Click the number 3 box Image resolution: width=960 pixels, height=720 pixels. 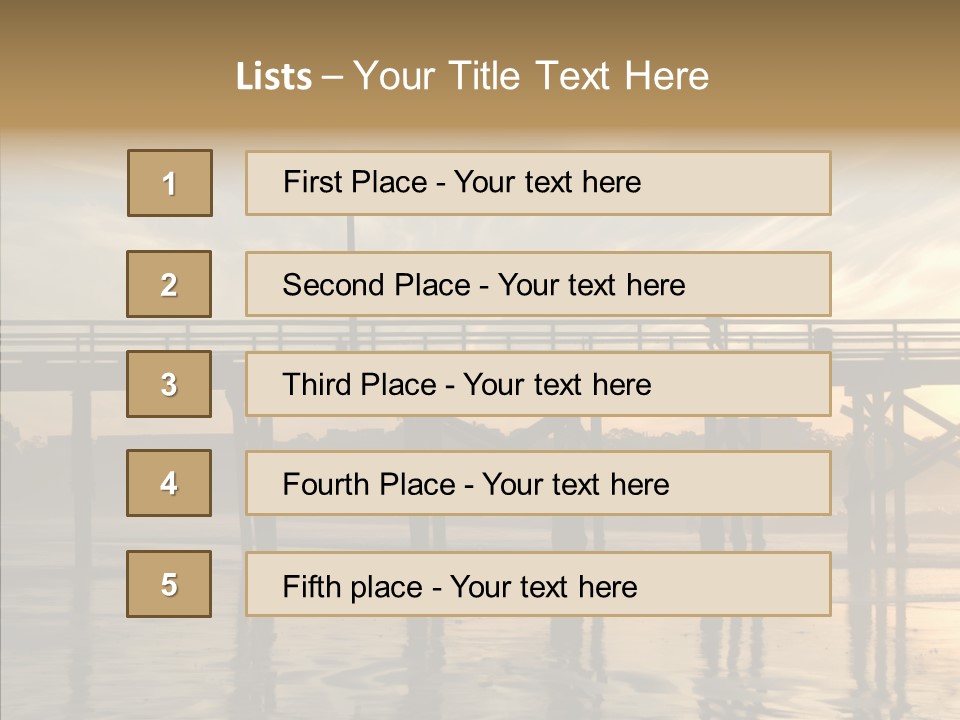tap(169, 384)
